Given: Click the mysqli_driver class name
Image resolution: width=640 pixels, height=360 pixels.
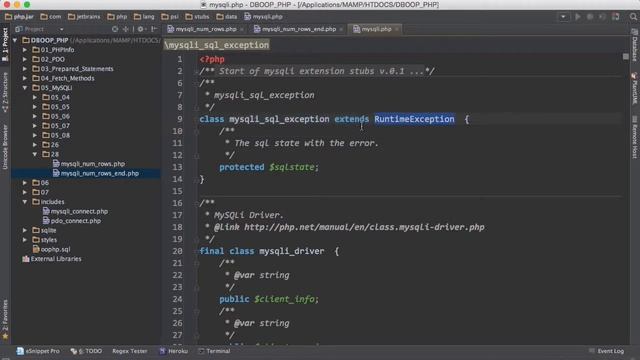Looking at the screenshot, I should click(292, 251).
